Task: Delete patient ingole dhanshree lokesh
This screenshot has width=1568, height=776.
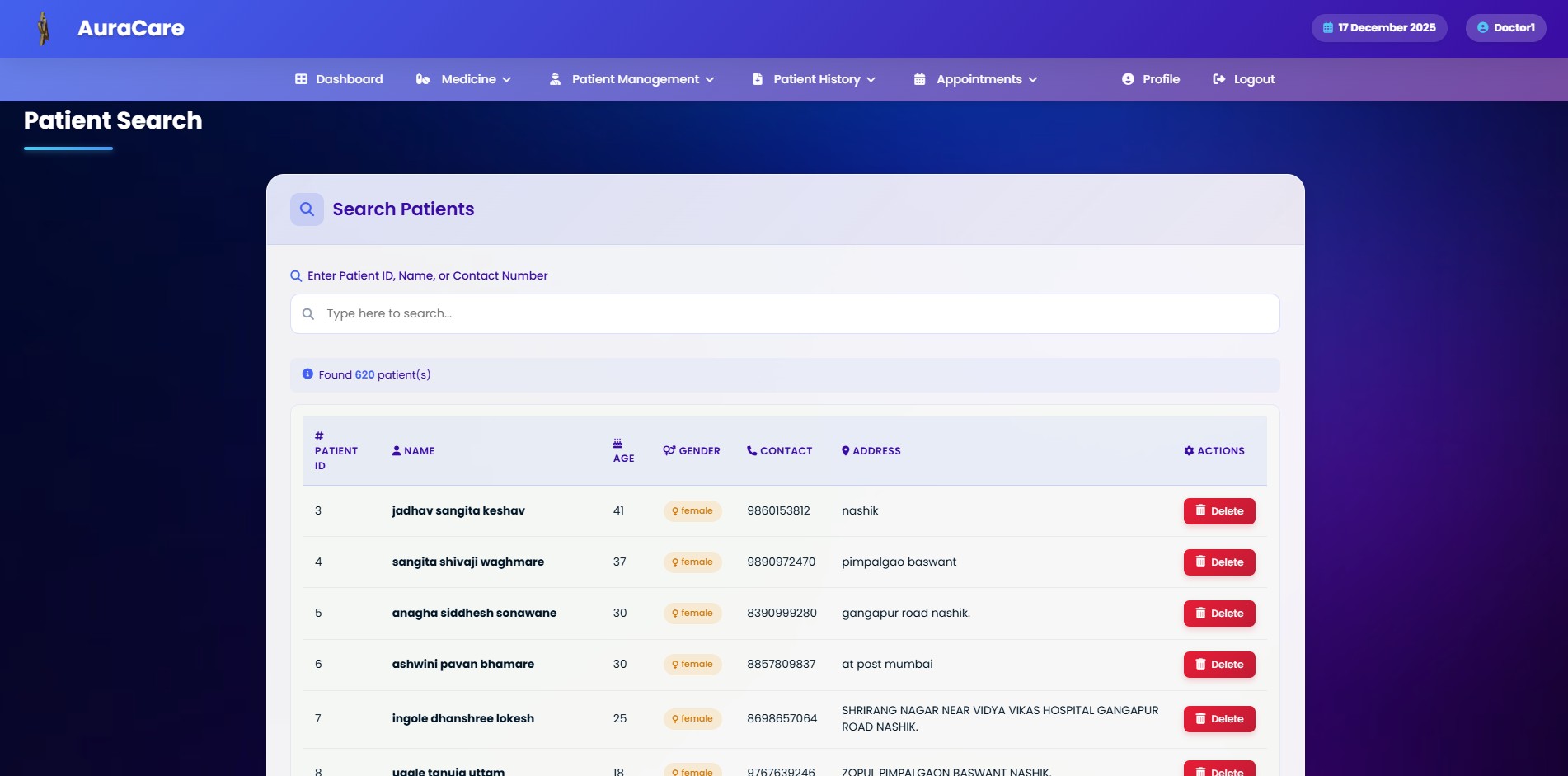Action: tap(1218, 719)
